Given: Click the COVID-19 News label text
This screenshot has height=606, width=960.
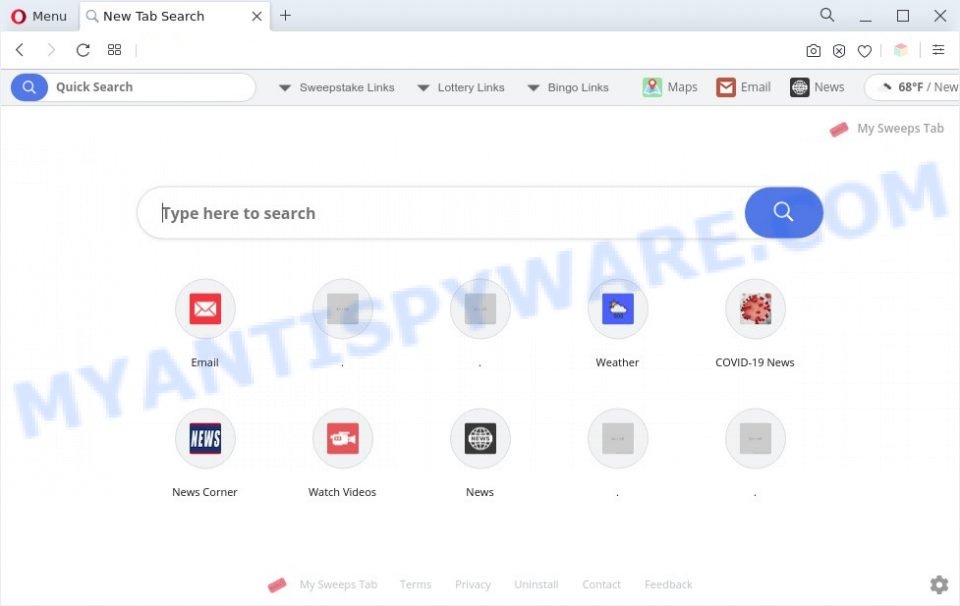Looking at the screenshot, I should click(x=755, y=362).
